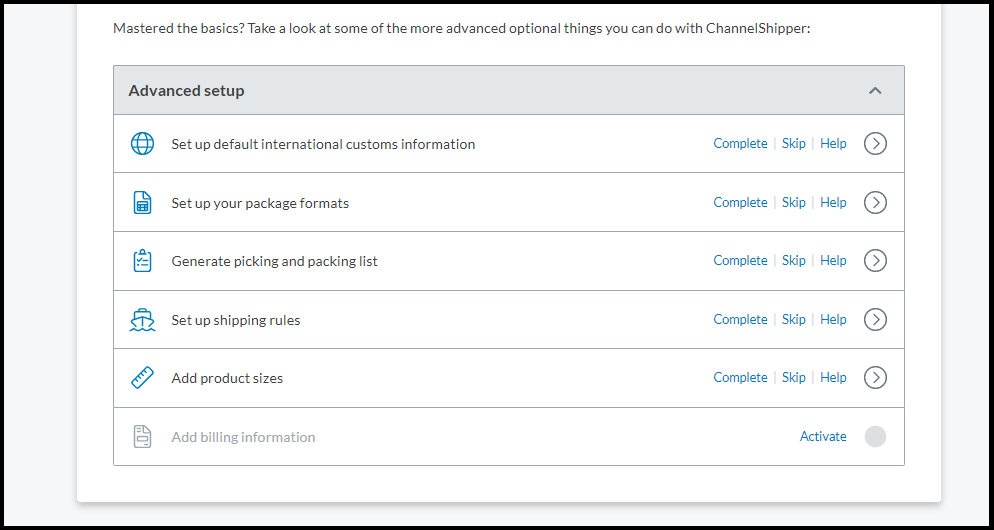Screen dimensions: 994x530
Task: Click the greyed billing information document icon
Action: (143, 437)
